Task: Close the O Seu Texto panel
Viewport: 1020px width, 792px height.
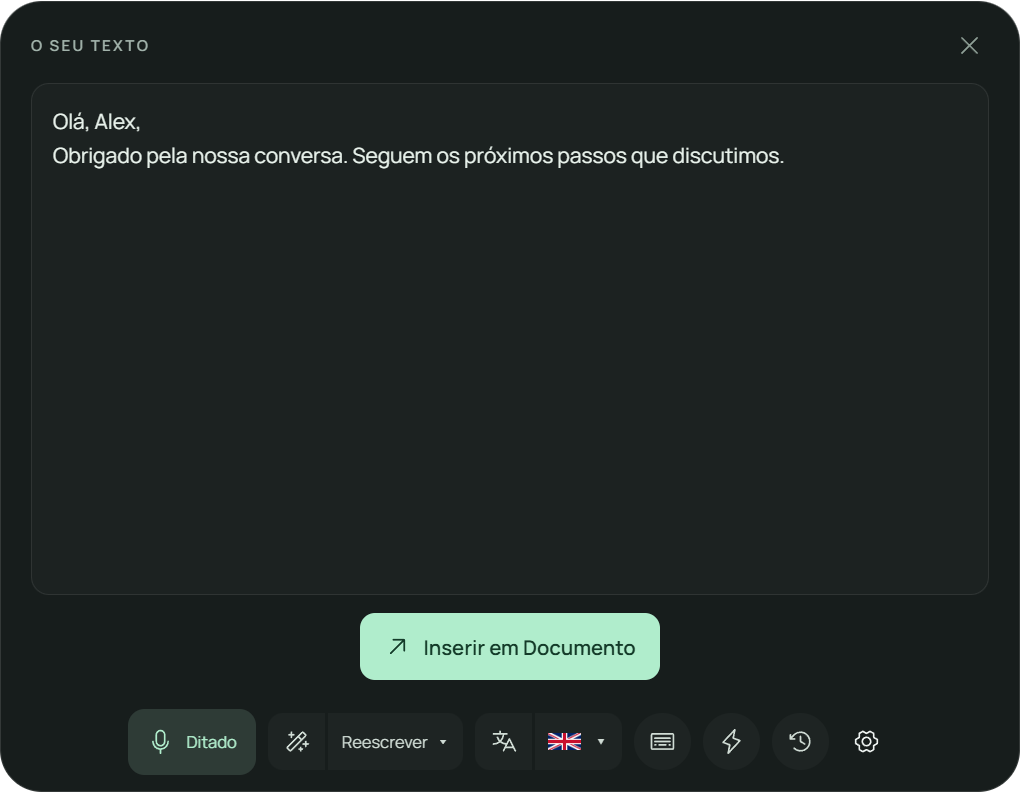Action: [x=969, y=46]
